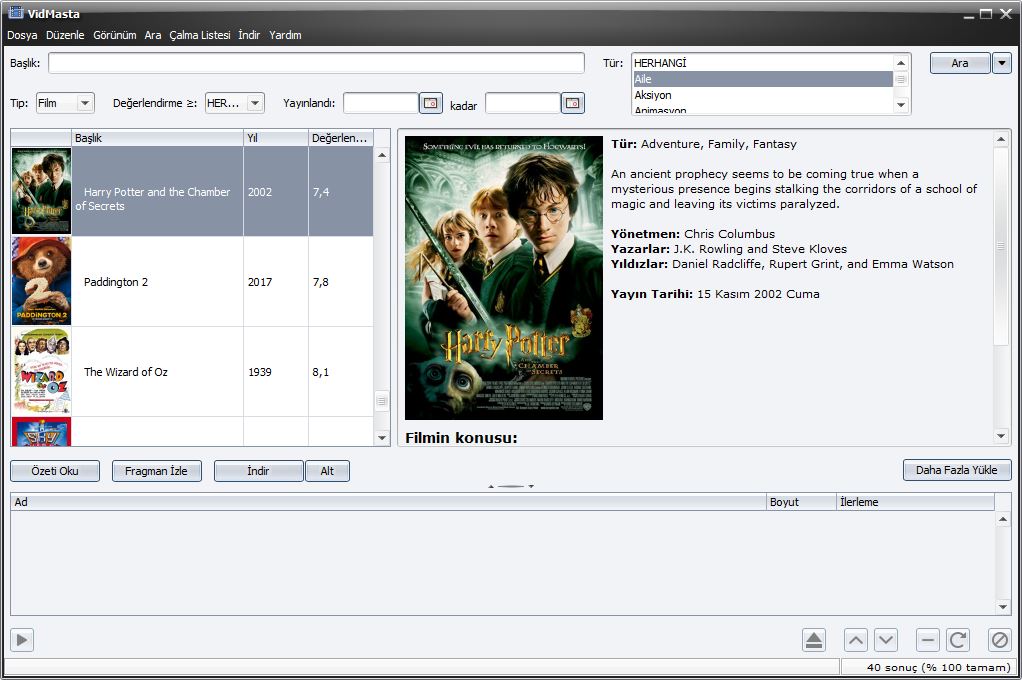Click the play button in the bottom bar
Screen dimensions: 1022x680
coord(22,640)
